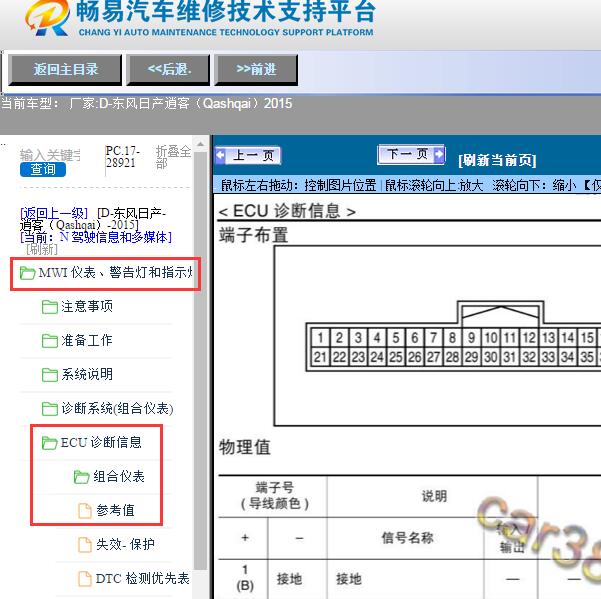
Task: Open the DTC 检测优先表 document
Action: (x=143, y=578)
